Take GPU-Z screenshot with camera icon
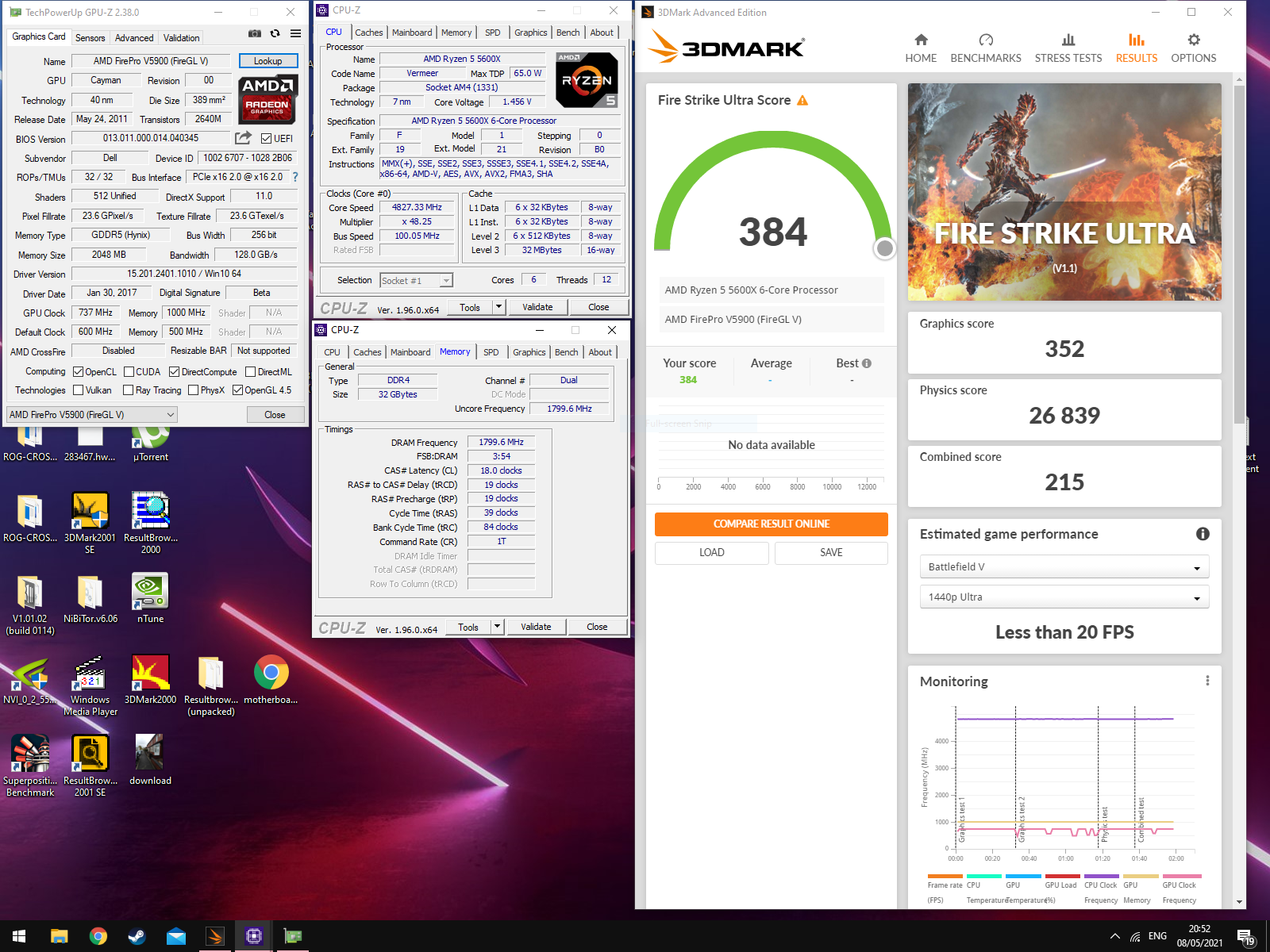Viewport: 1270px width, 952px height. [x=255, y=33]
